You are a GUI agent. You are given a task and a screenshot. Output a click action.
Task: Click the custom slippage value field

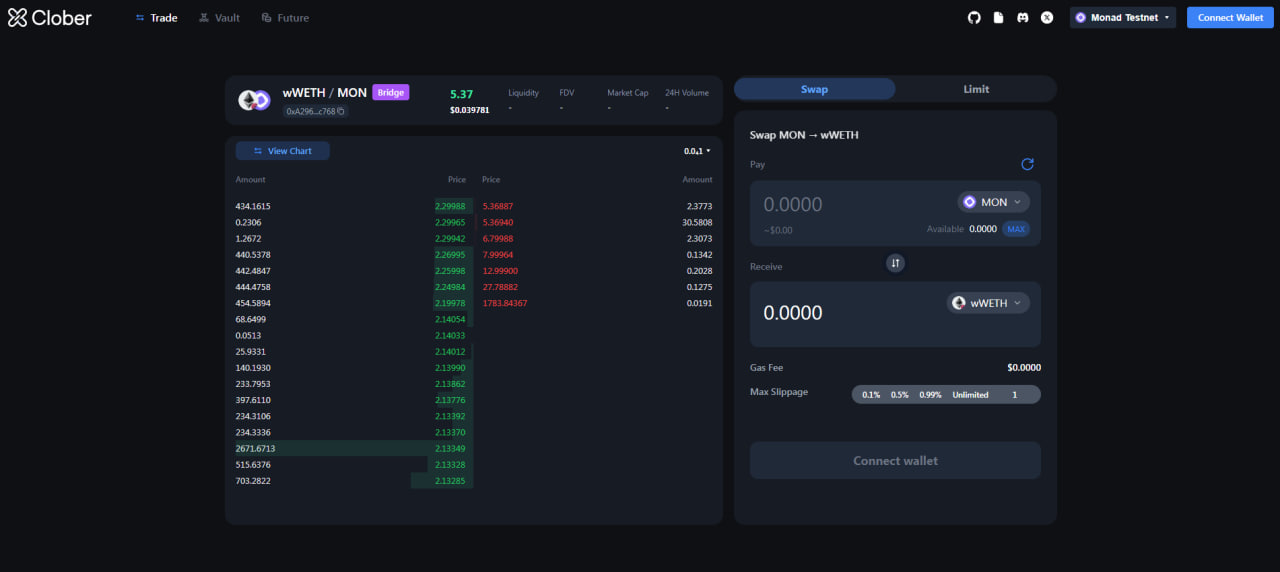(x=1015, y=395)
